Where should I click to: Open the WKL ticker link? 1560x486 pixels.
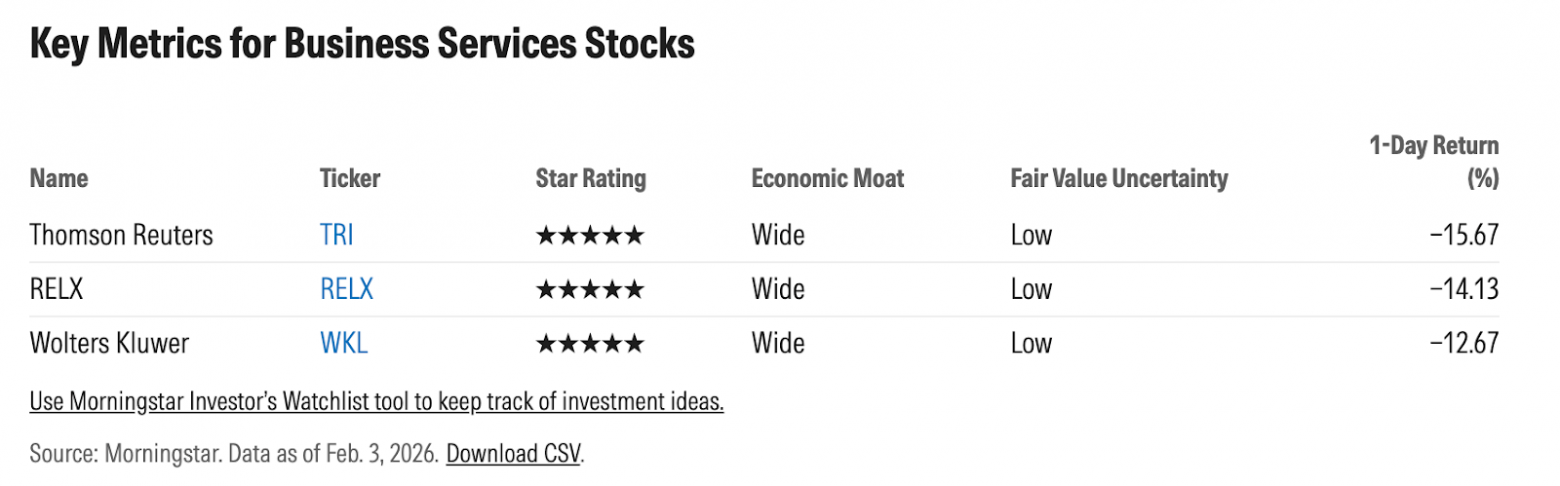[343, 344]
